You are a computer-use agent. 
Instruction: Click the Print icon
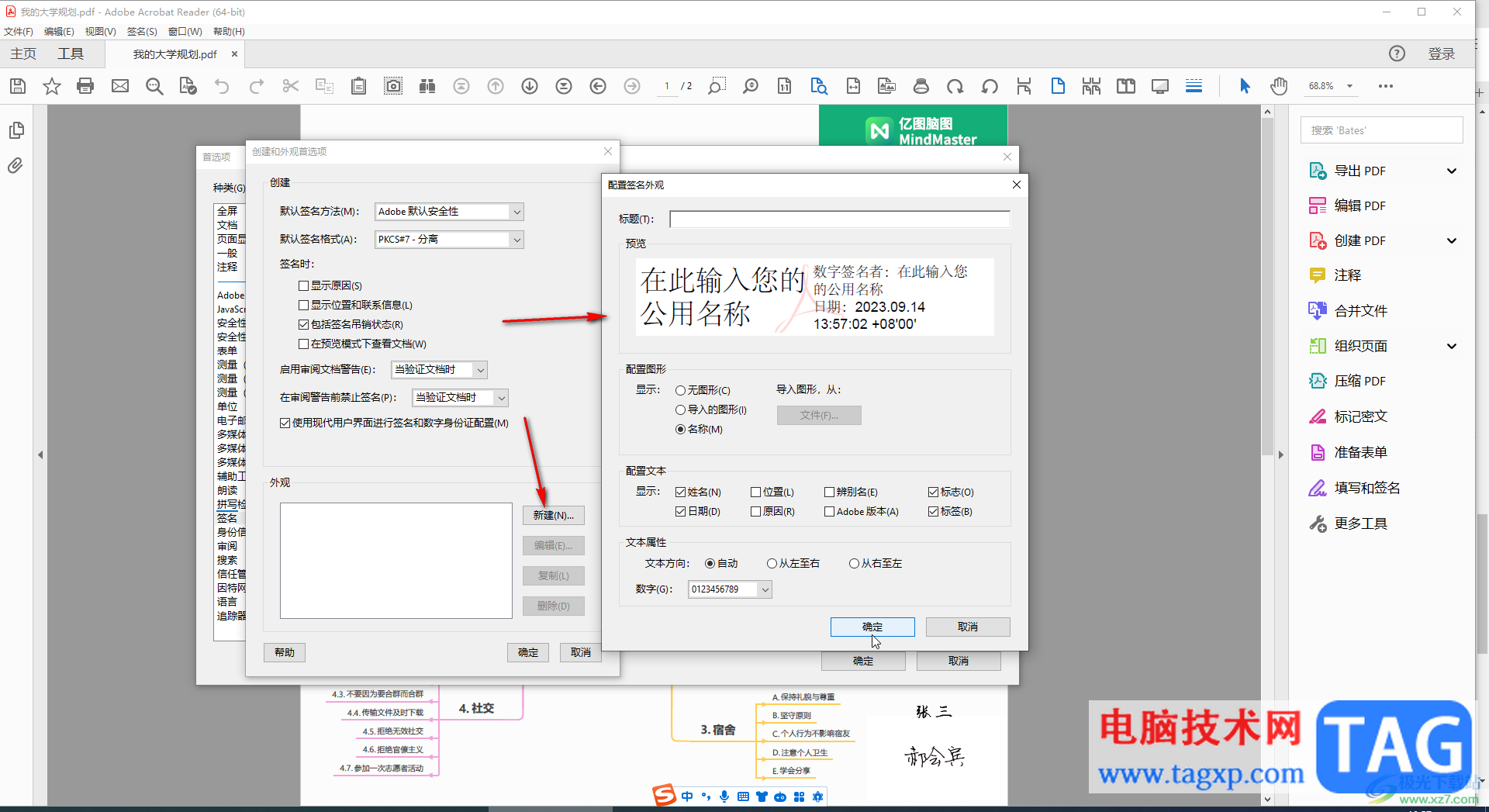click(85, 86)
